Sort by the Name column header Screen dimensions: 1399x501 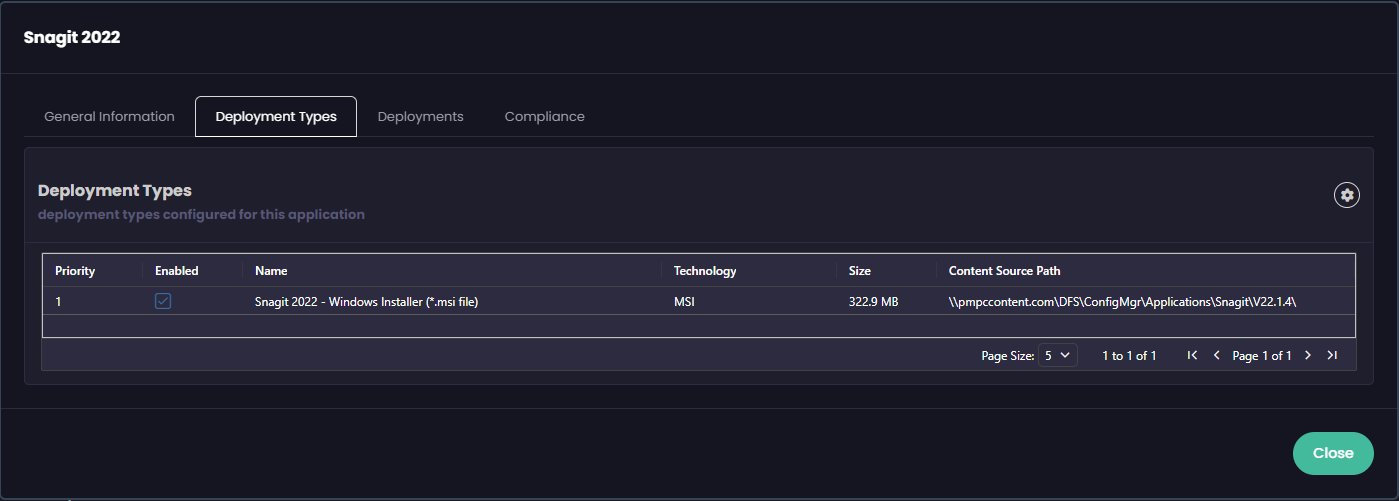[271, 271]
